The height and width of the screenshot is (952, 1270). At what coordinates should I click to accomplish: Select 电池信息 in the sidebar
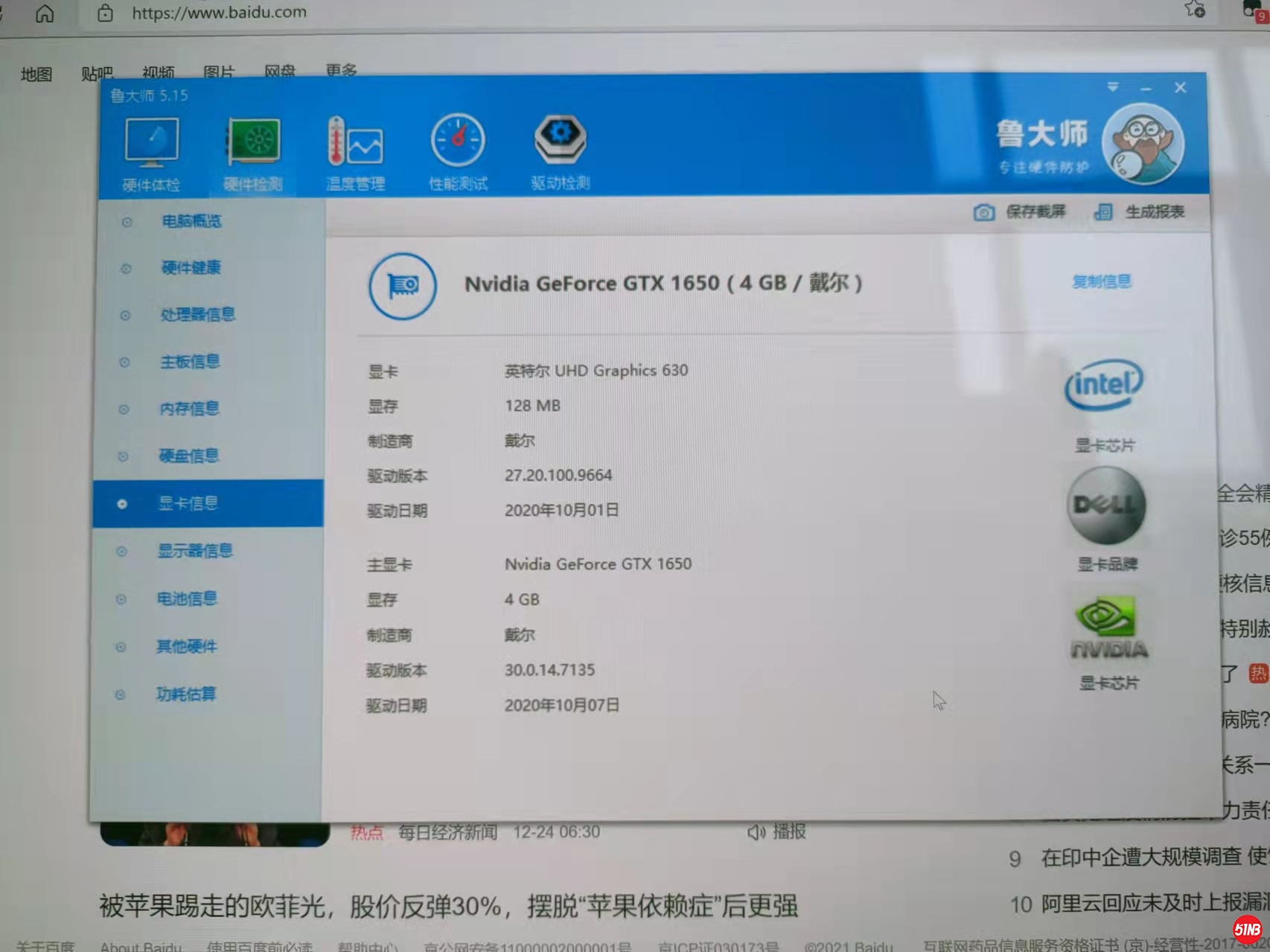[187, 598]
